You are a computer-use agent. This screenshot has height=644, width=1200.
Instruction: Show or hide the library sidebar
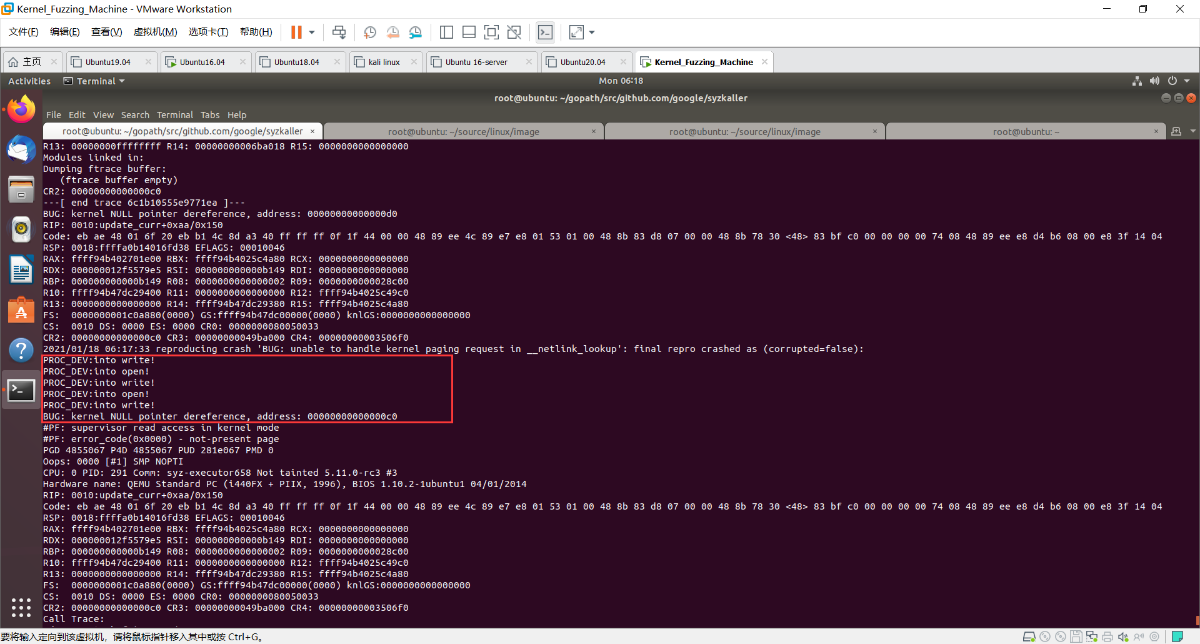tap(446, 32)
